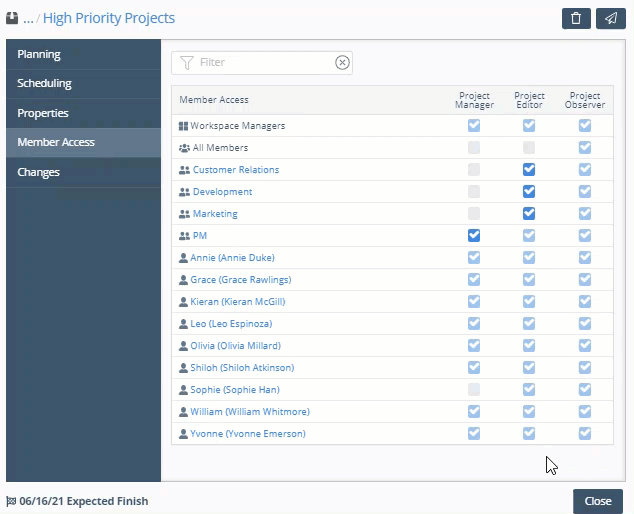Uncheck Project Editor for Customer Relations
The image size is (634, 514).
[x=529, y=170]
